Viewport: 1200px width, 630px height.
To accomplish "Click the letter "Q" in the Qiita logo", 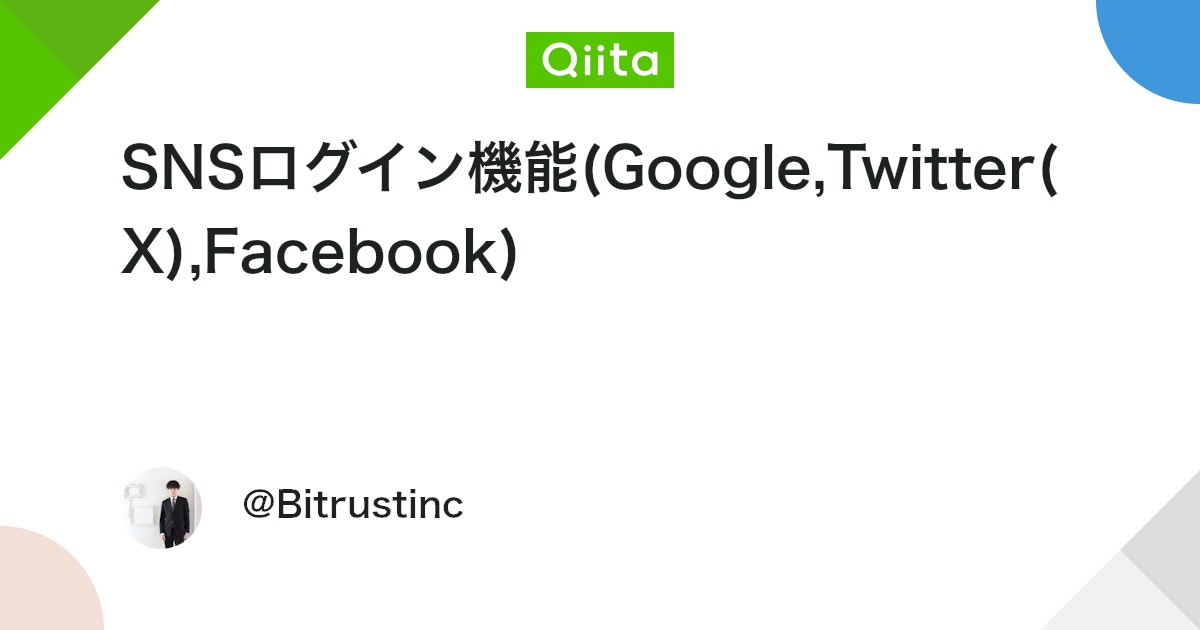I will pos(558,61).
